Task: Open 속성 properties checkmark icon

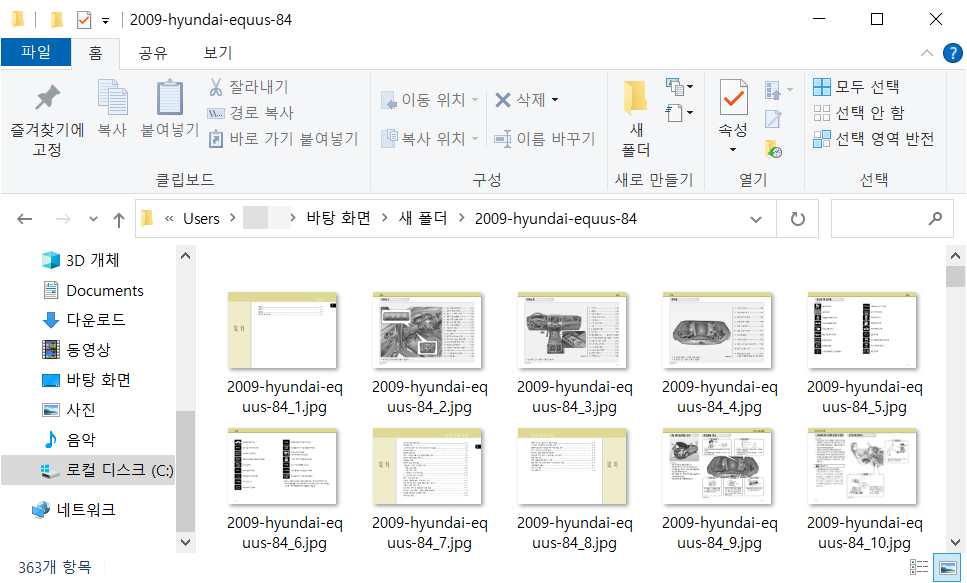Action: click(733, 97)
